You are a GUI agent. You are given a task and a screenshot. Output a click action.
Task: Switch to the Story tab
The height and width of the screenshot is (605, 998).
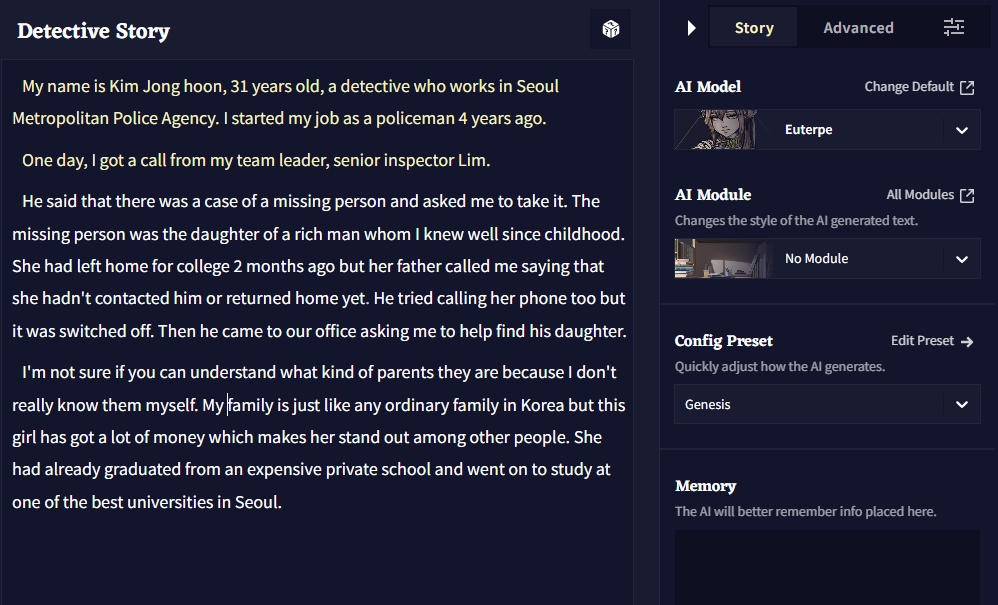tap(753, 28)
